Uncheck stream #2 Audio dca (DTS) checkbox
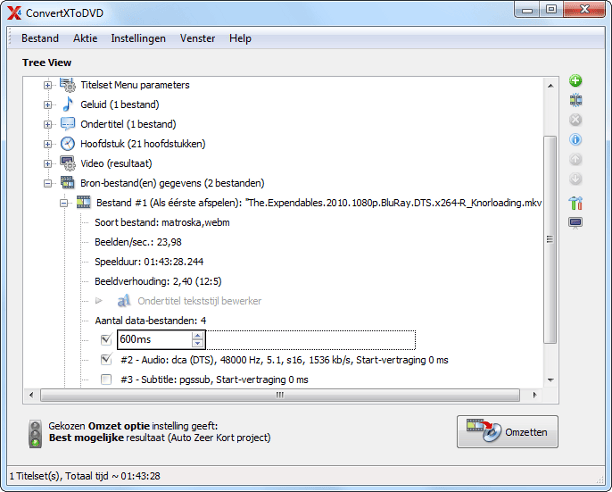Screen dimensions: 612x492 (106, 359)
